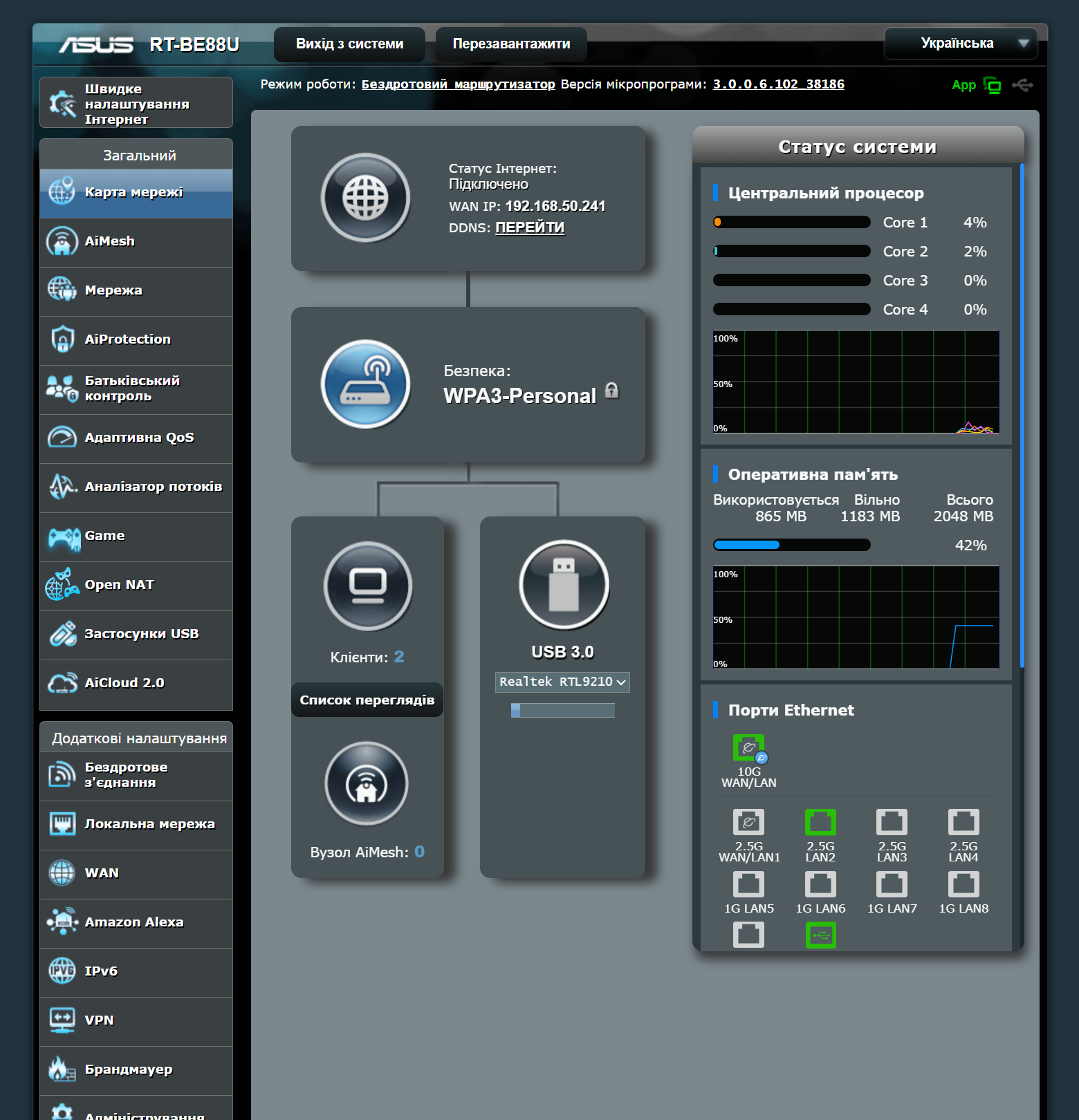Click the 1G LAN7 port icon
1079x1120 pixels.
pos(892,884)
